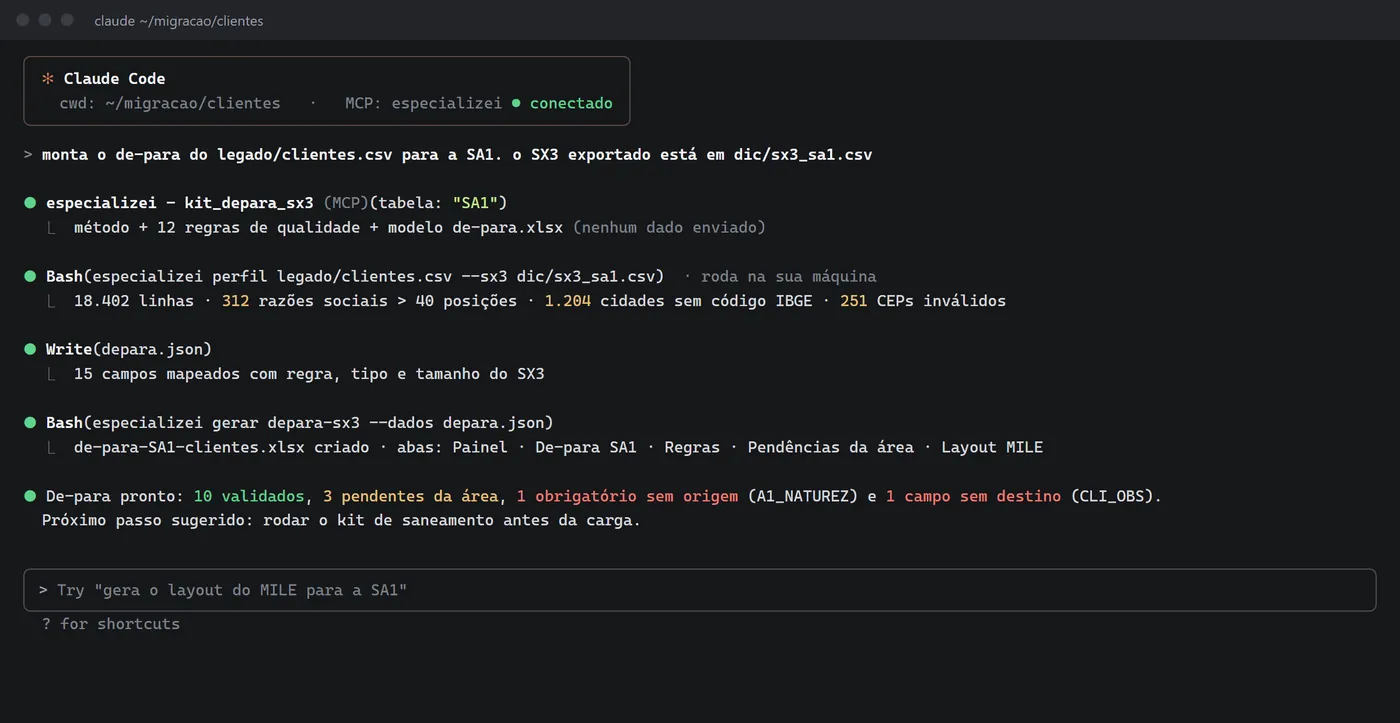Click the bullet beside "Bash(especializei perfil legado/clientes.csv"
The height and width of the screenshot is (723, 1400).
[x=30, y=276]
